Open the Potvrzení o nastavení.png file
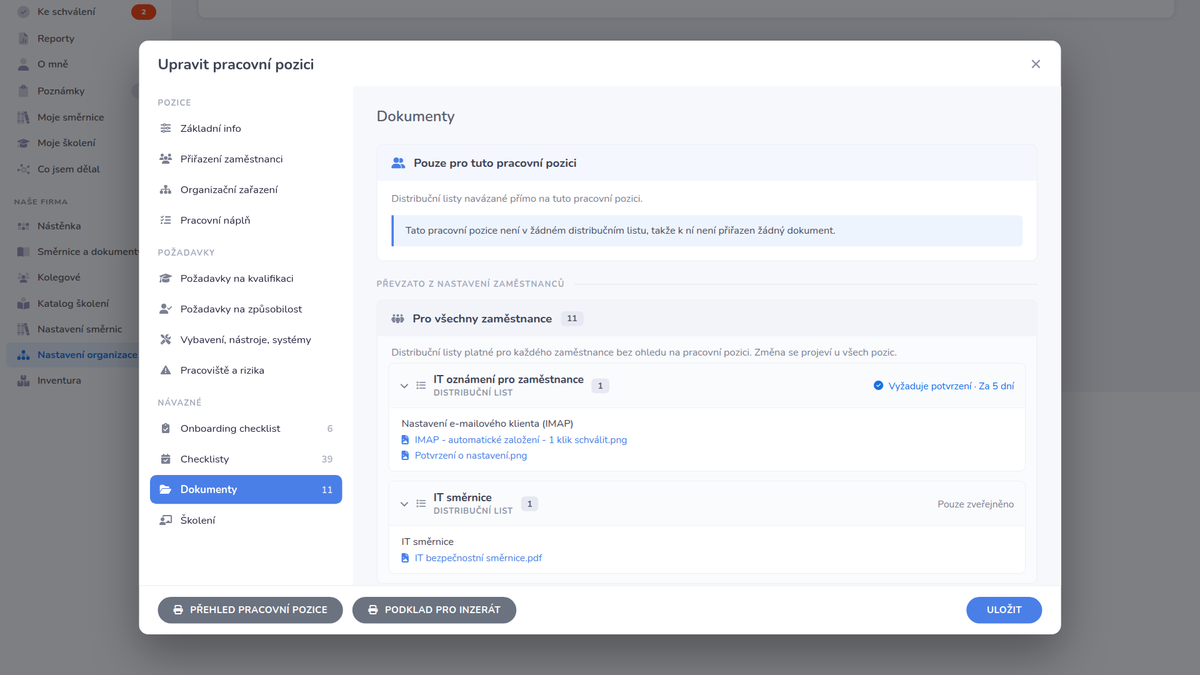This screenshot has width=1200, height=675. pyautogui.click(x=471, y=456)
